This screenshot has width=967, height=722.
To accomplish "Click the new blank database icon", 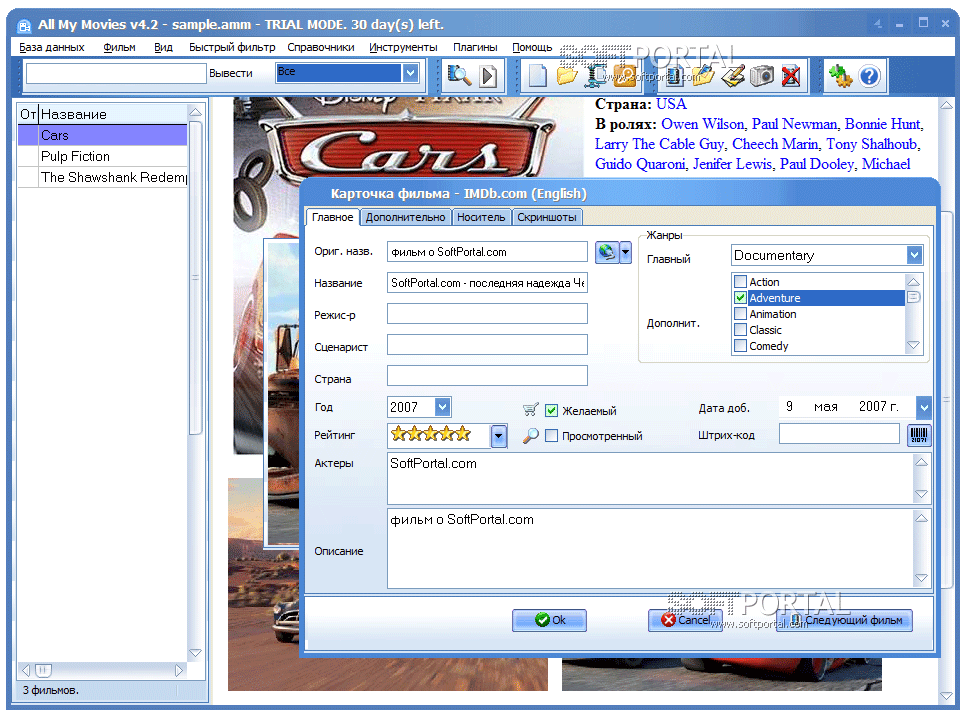I will pos(538,76).
